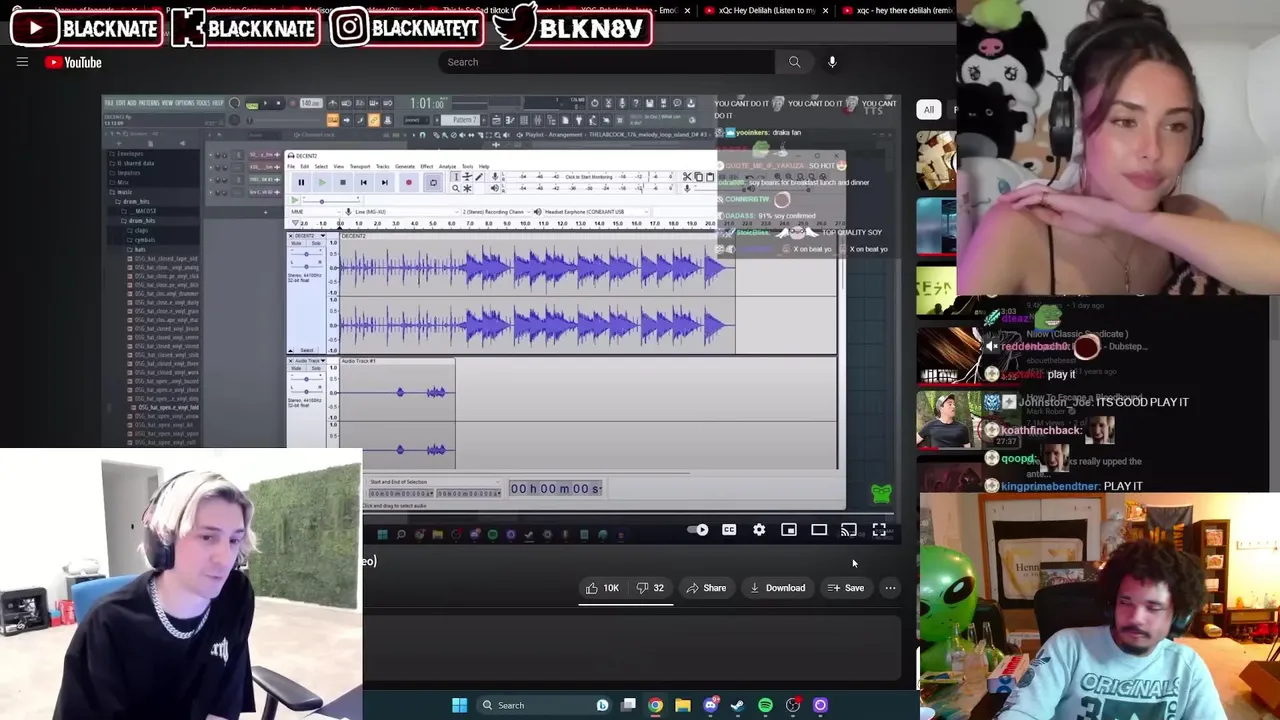This screenshot has width=1280, height=720.
Task: Open Task View from the taskbar
Action: tap(628, 705)
